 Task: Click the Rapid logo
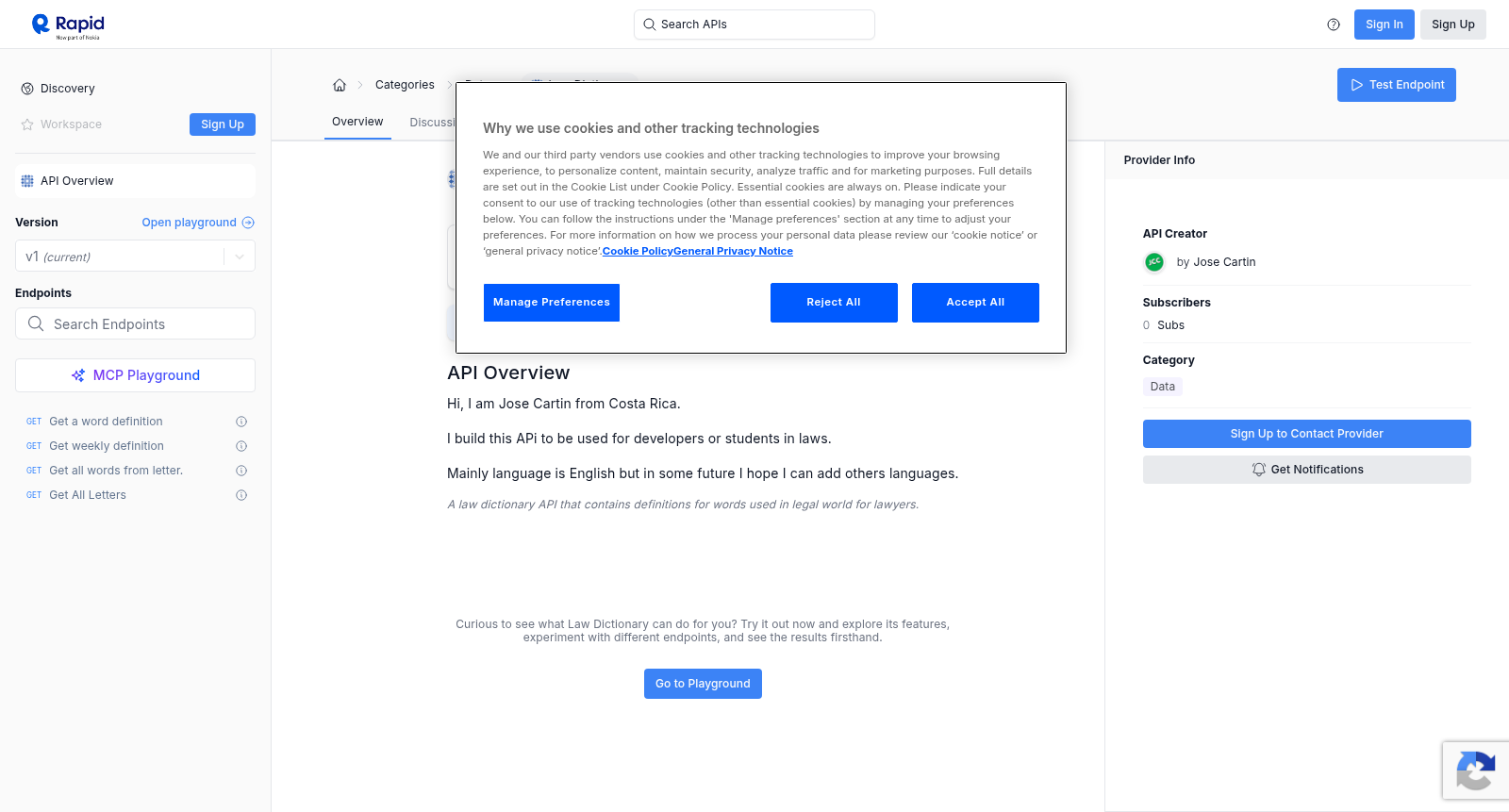pyautogui.click(x=68, y=25)
